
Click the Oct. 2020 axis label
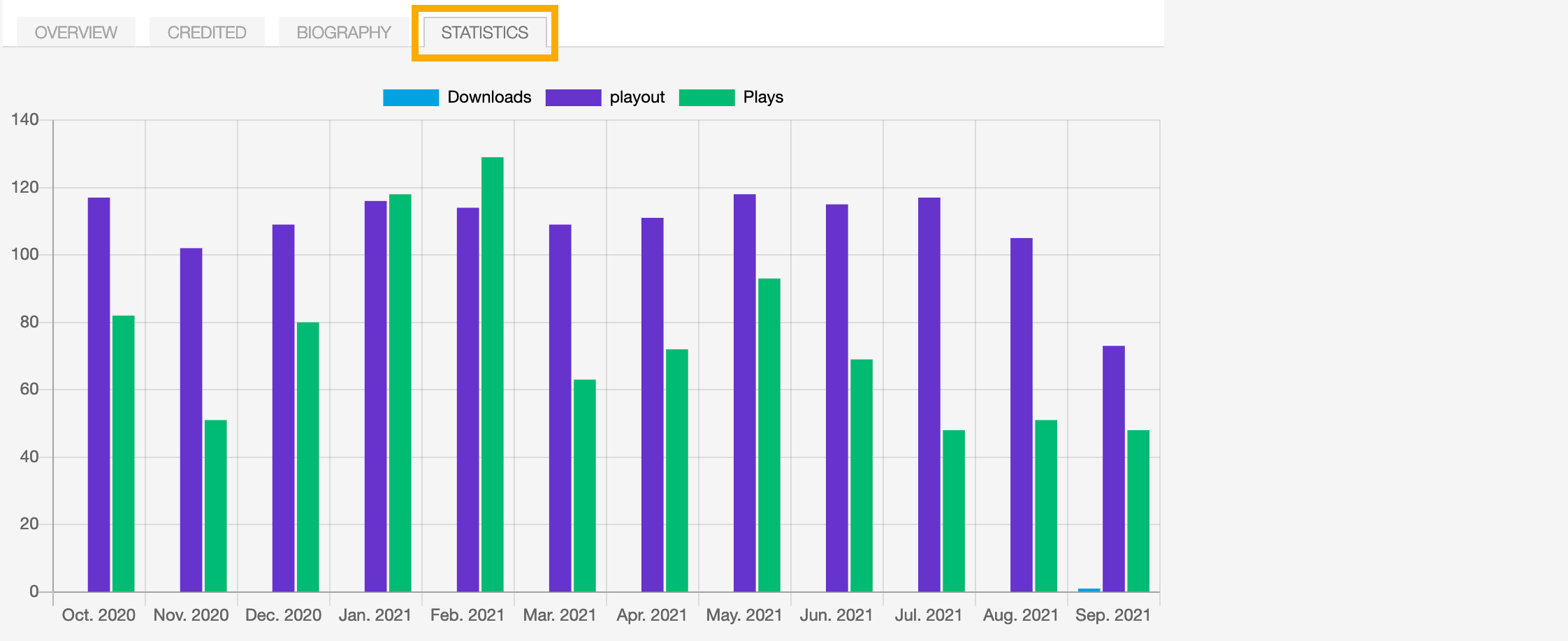click(99, 615)
